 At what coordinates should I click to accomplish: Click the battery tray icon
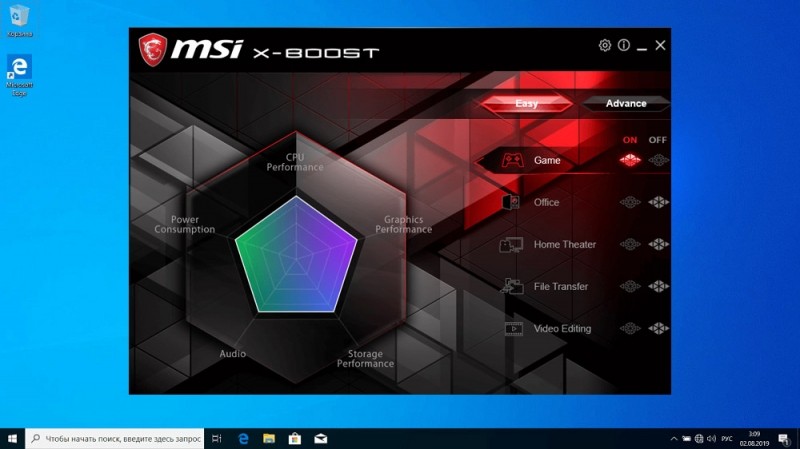(686, 439)
